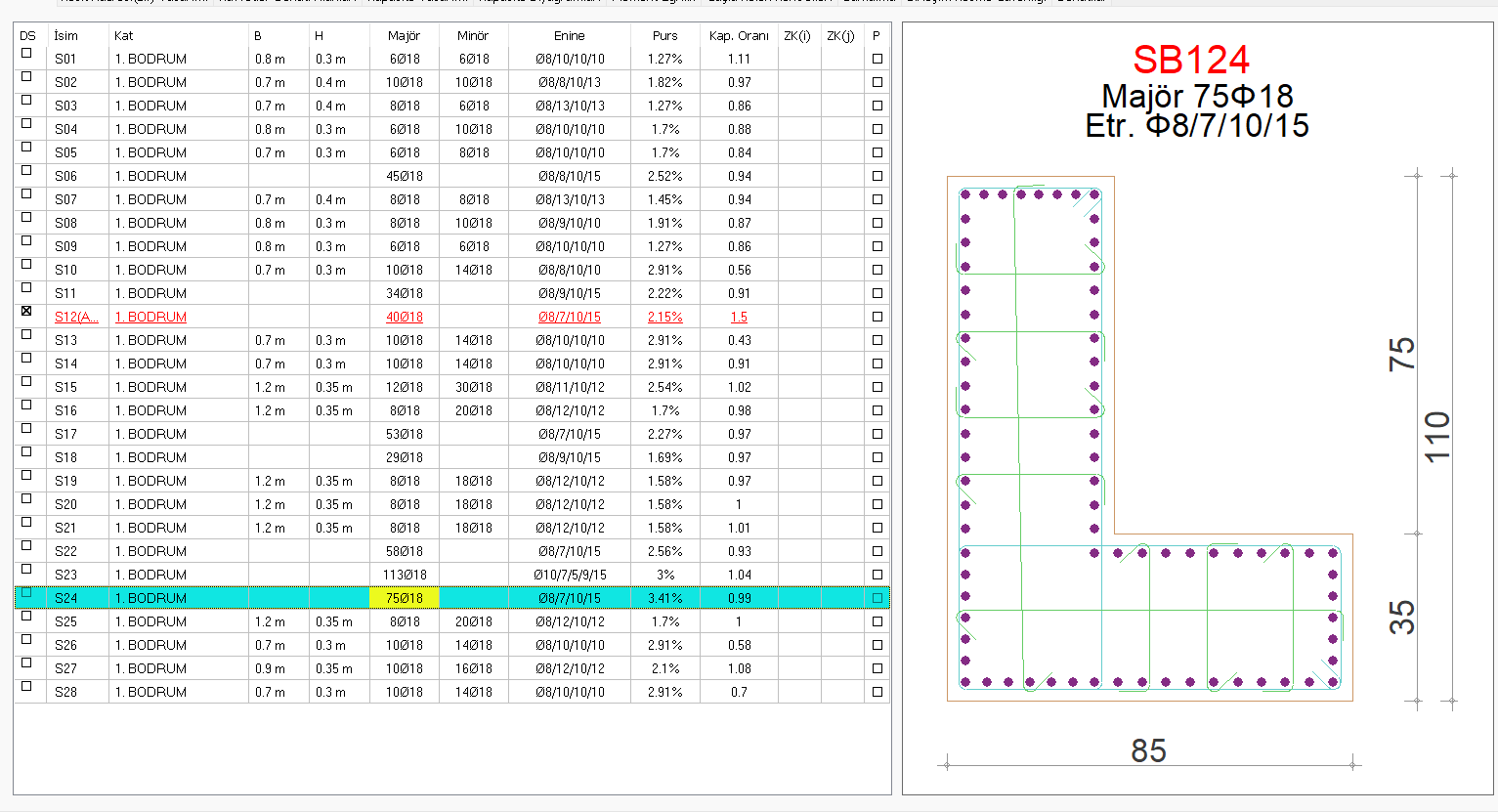Click the DS column header

(x=29, y=35)
